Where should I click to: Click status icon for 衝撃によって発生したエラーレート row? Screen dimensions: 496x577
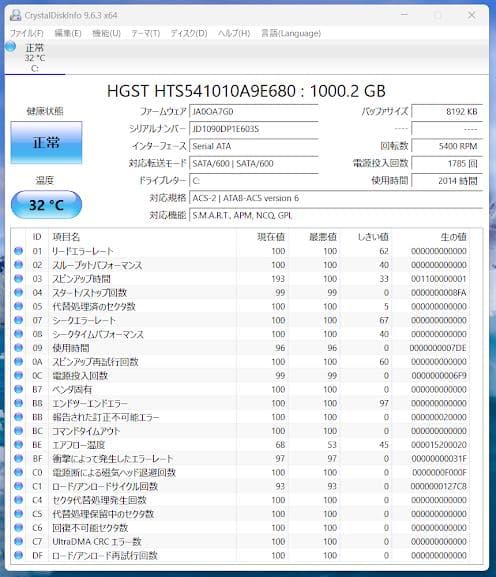click(x=18, y=458)
